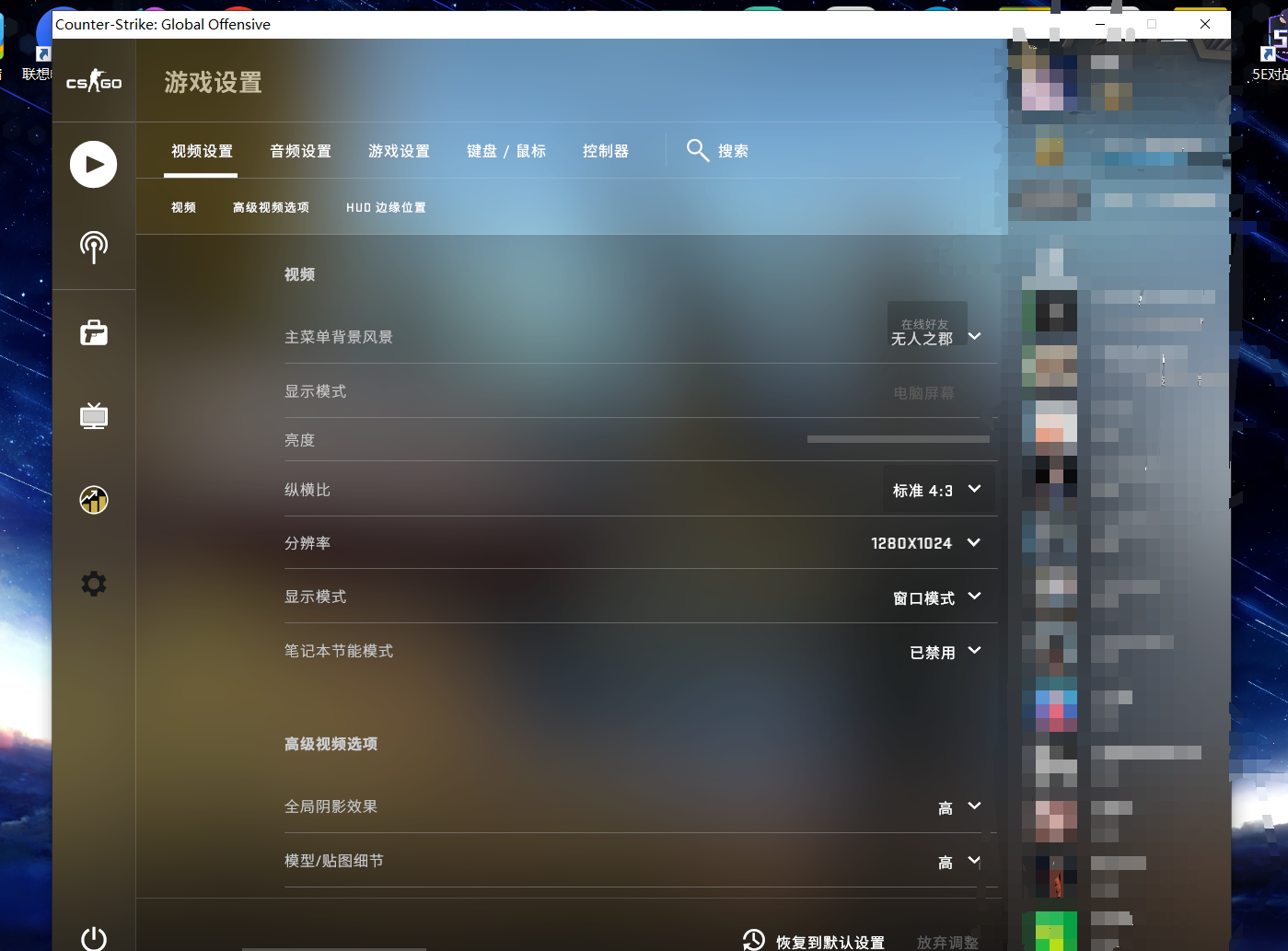This screenshot has width=1288, height=951.
Task: Expand 分辨率 dropdown showing 1280X1024
Action: (x=926, y=543)
